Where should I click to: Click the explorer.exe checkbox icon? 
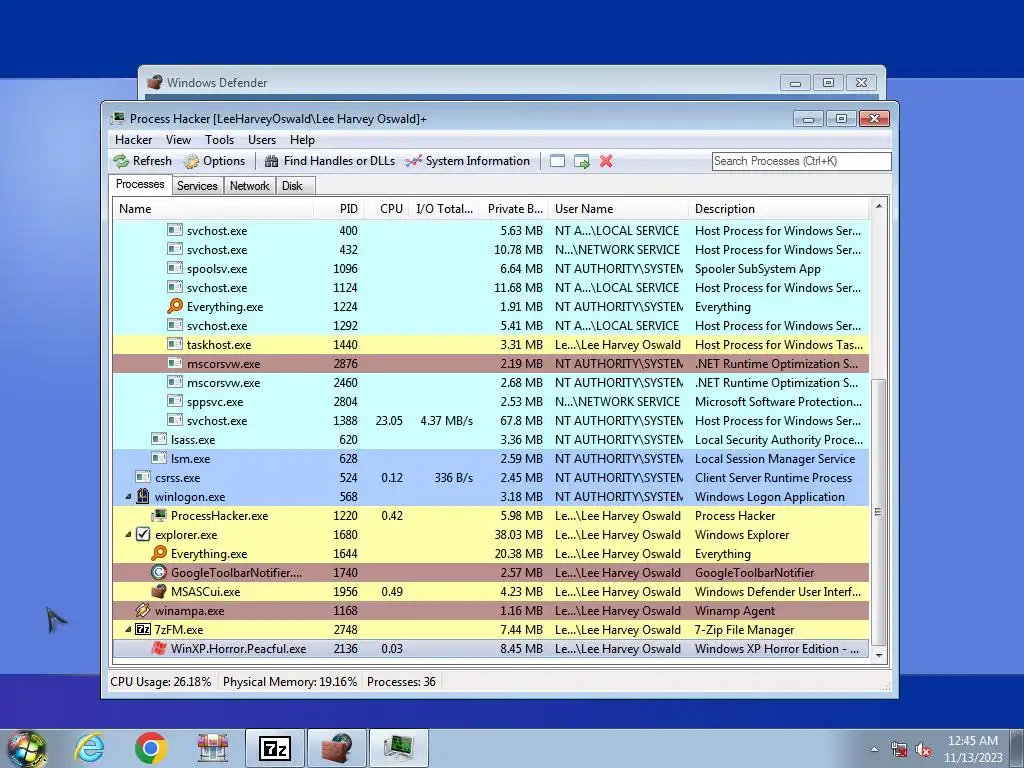click(x=143, y=534)
